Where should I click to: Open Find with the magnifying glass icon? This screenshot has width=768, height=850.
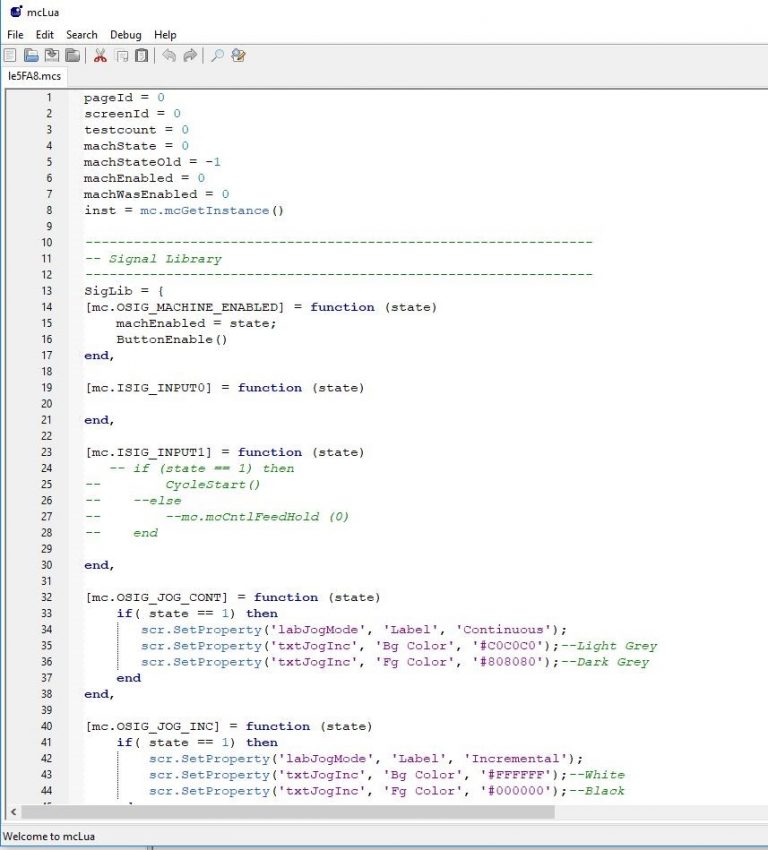pyautogui.click(x=217, y=56)
